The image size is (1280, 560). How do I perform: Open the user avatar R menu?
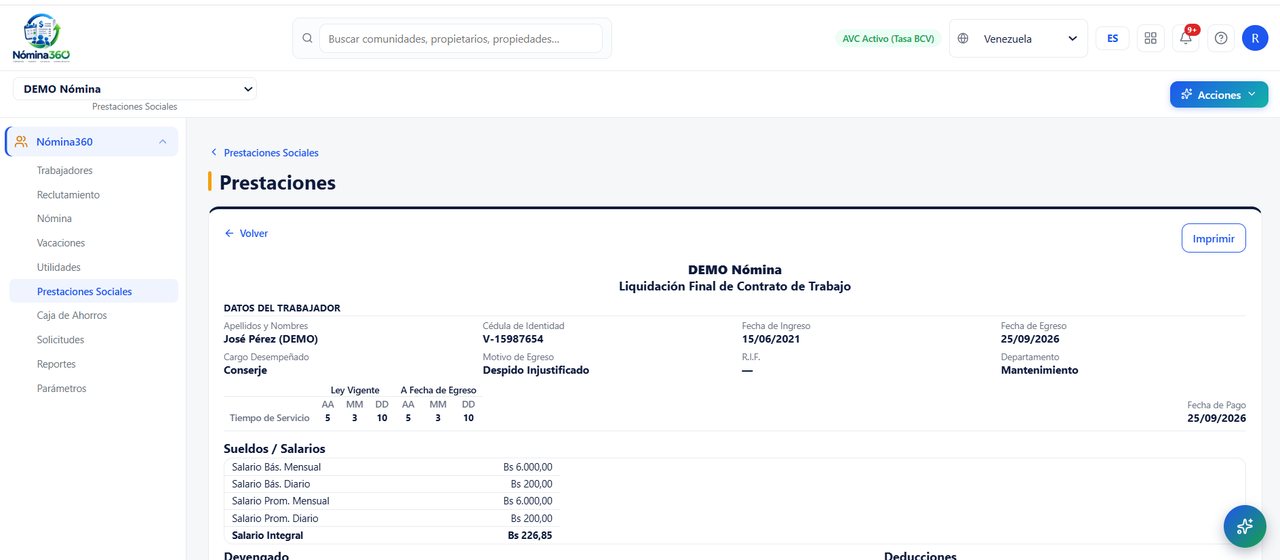click(x=1255, y=38)
